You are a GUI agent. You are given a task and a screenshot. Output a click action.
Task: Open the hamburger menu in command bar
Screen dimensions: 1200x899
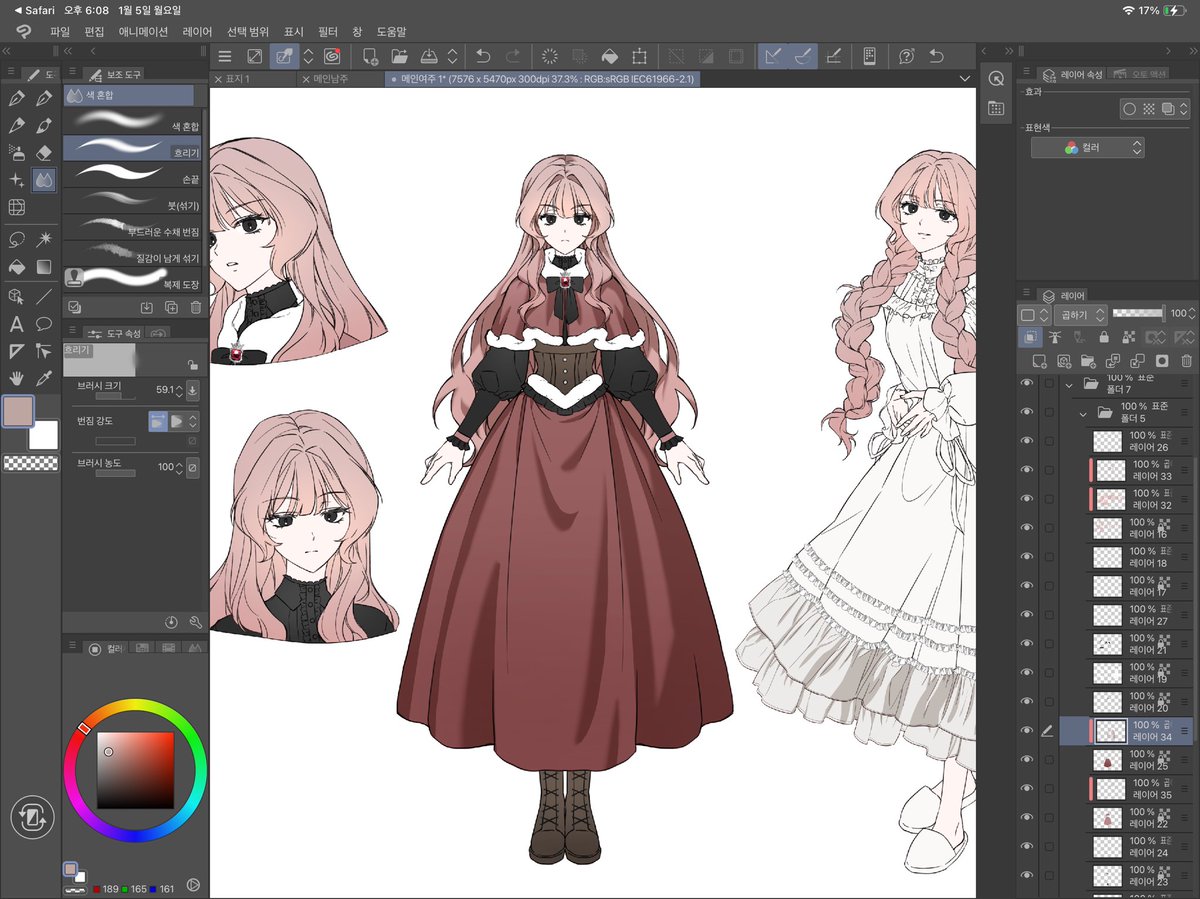click(225, 56)
